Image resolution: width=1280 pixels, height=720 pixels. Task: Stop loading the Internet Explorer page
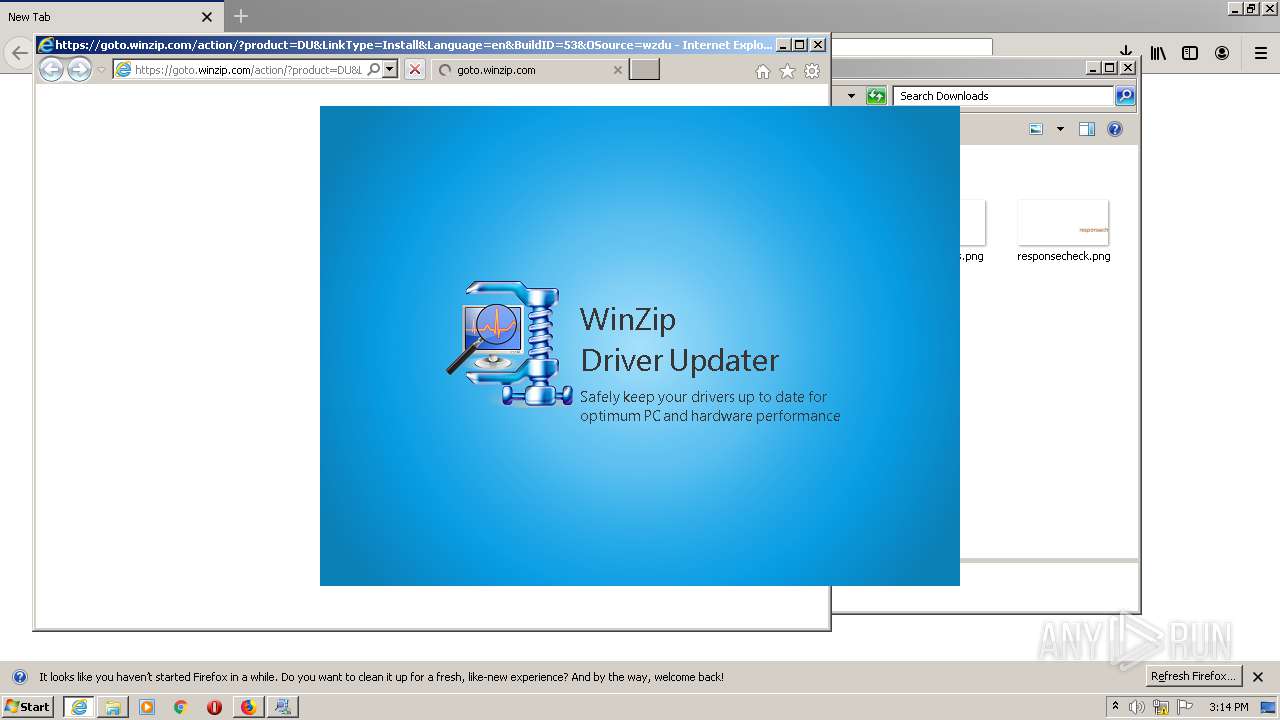click(x=415, y=70)
